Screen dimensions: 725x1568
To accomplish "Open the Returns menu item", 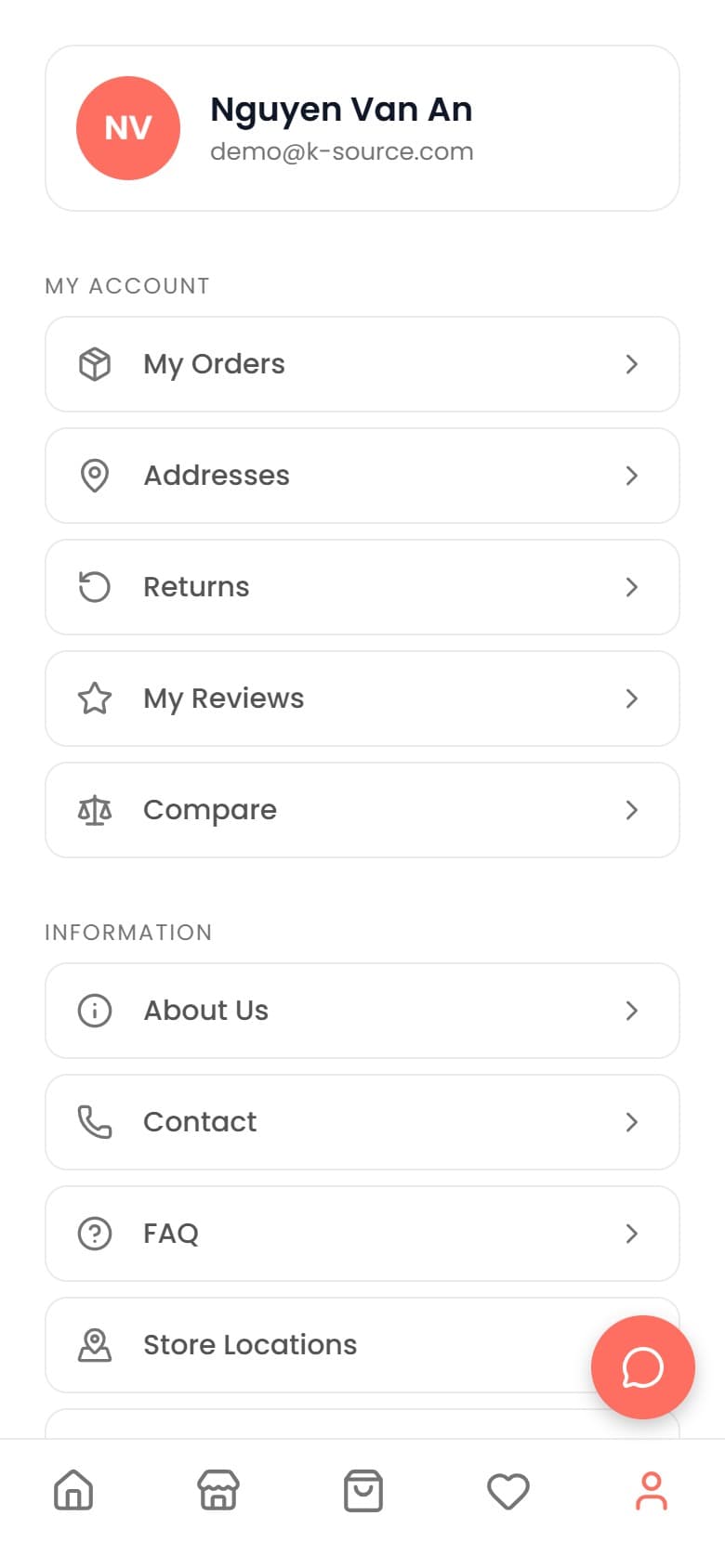I will pos(362,587).
